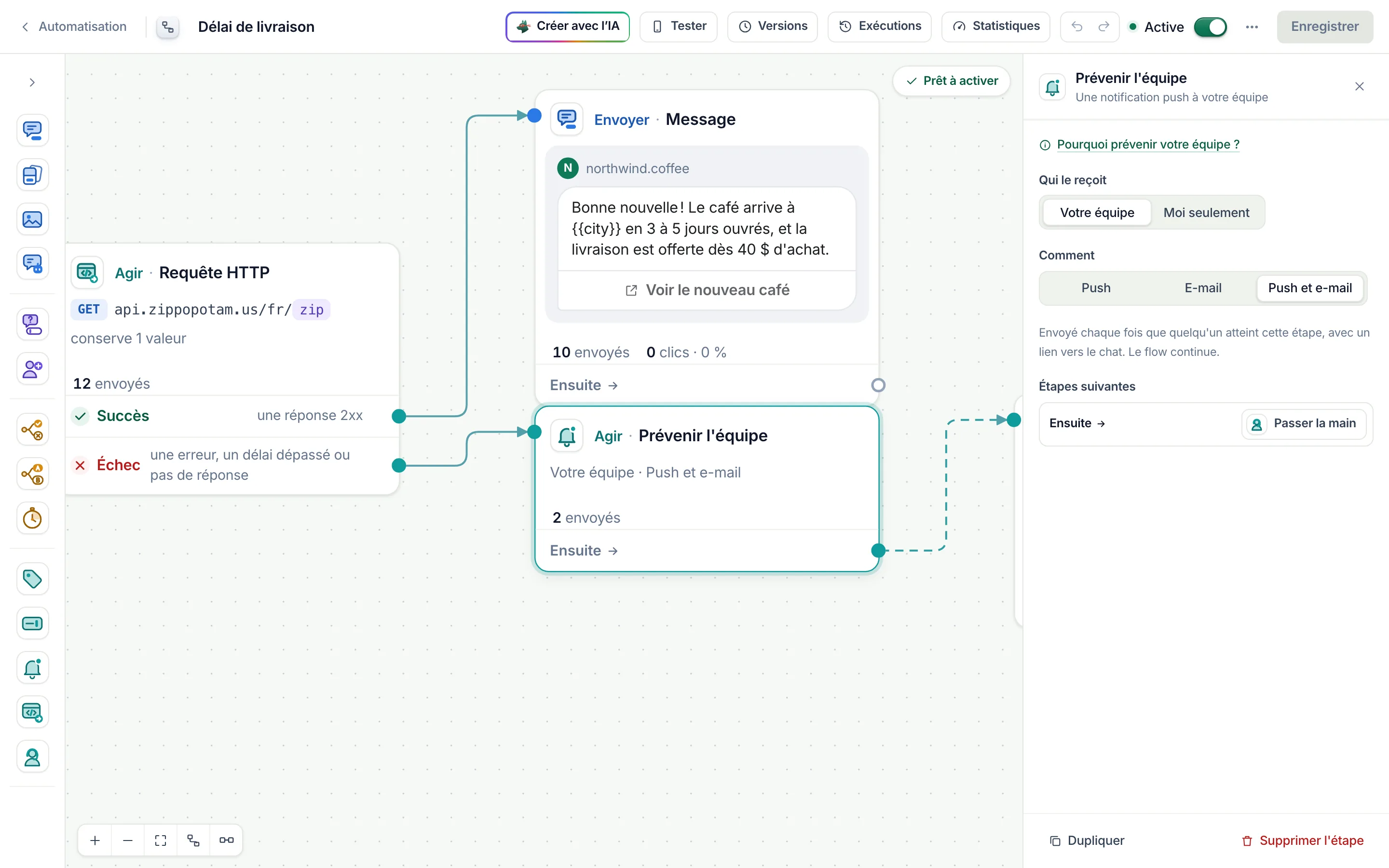The width and height of the screenshot is (1389, 868).
Task: Select Push notification method
Action: [1096, 287]
